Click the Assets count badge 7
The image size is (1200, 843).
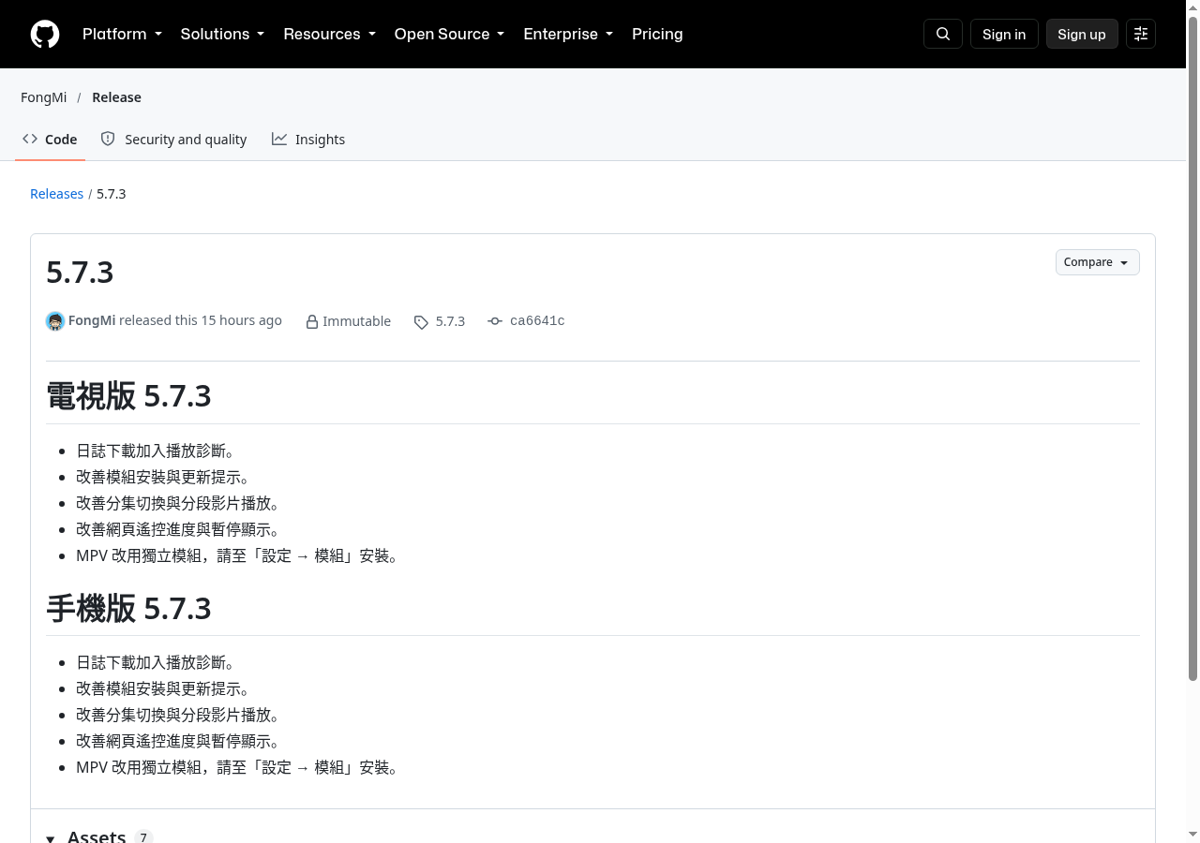(144, 837)
